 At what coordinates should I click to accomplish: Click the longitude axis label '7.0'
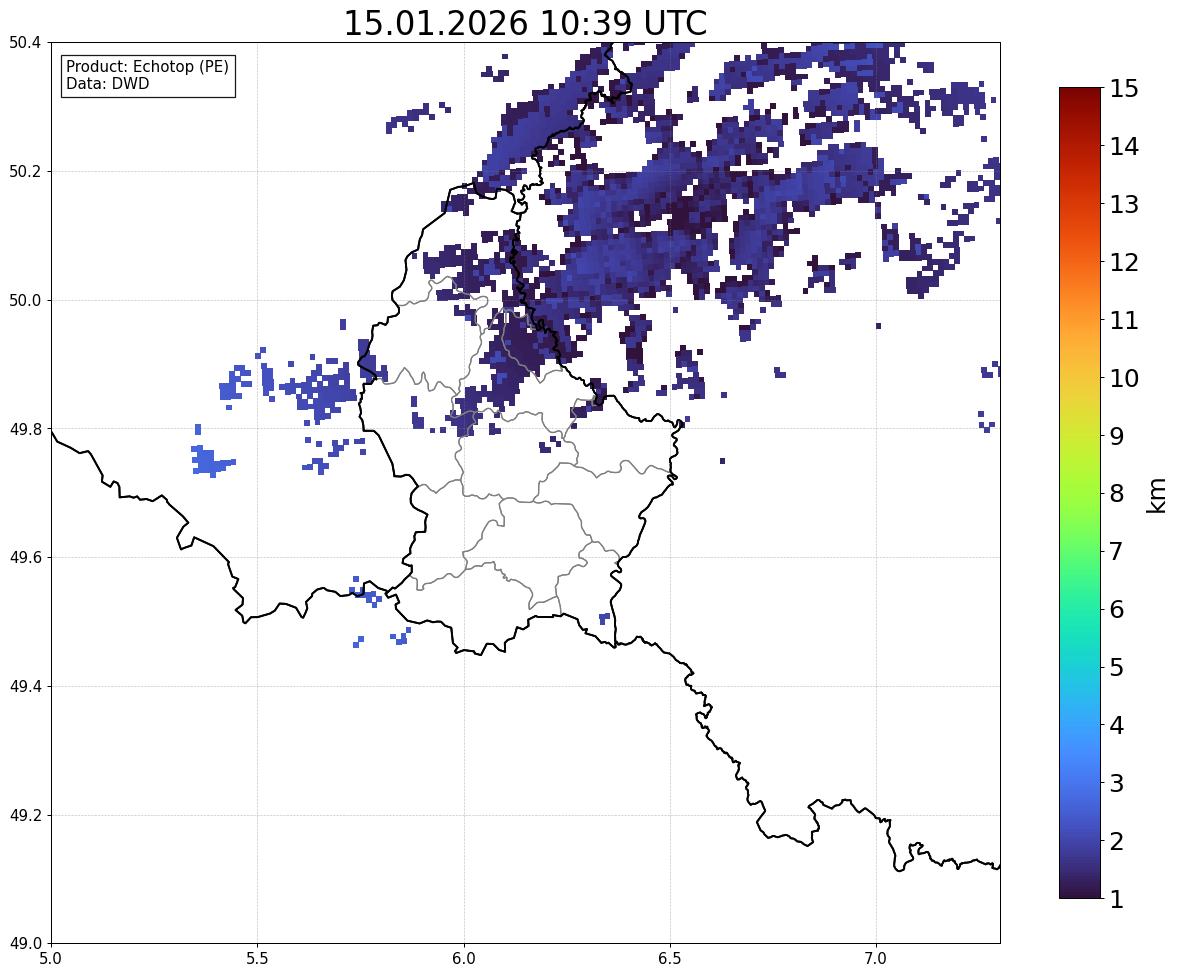click(877, 959)
